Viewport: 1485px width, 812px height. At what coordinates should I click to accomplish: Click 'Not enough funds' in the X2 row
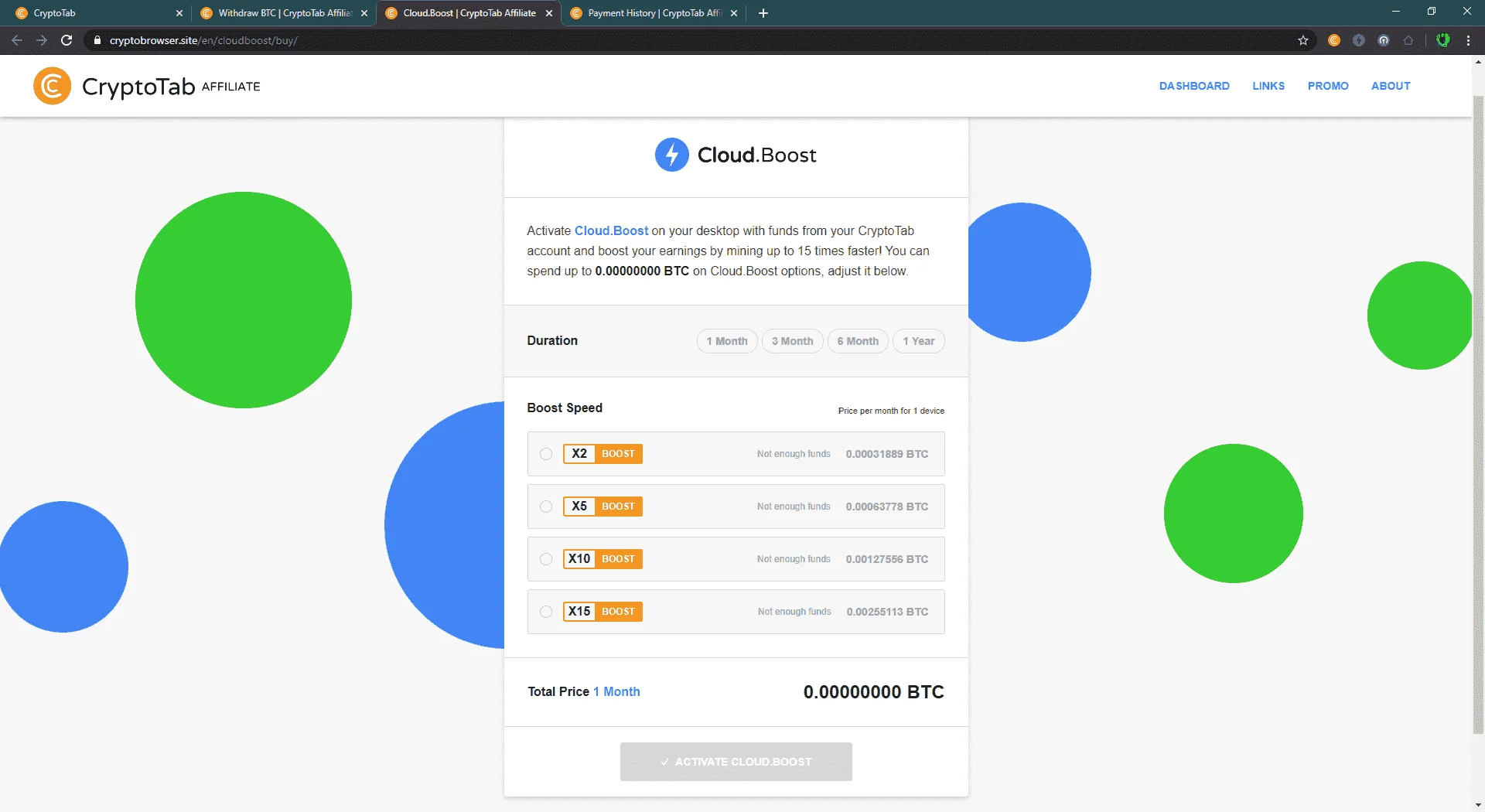coord(794,454)
